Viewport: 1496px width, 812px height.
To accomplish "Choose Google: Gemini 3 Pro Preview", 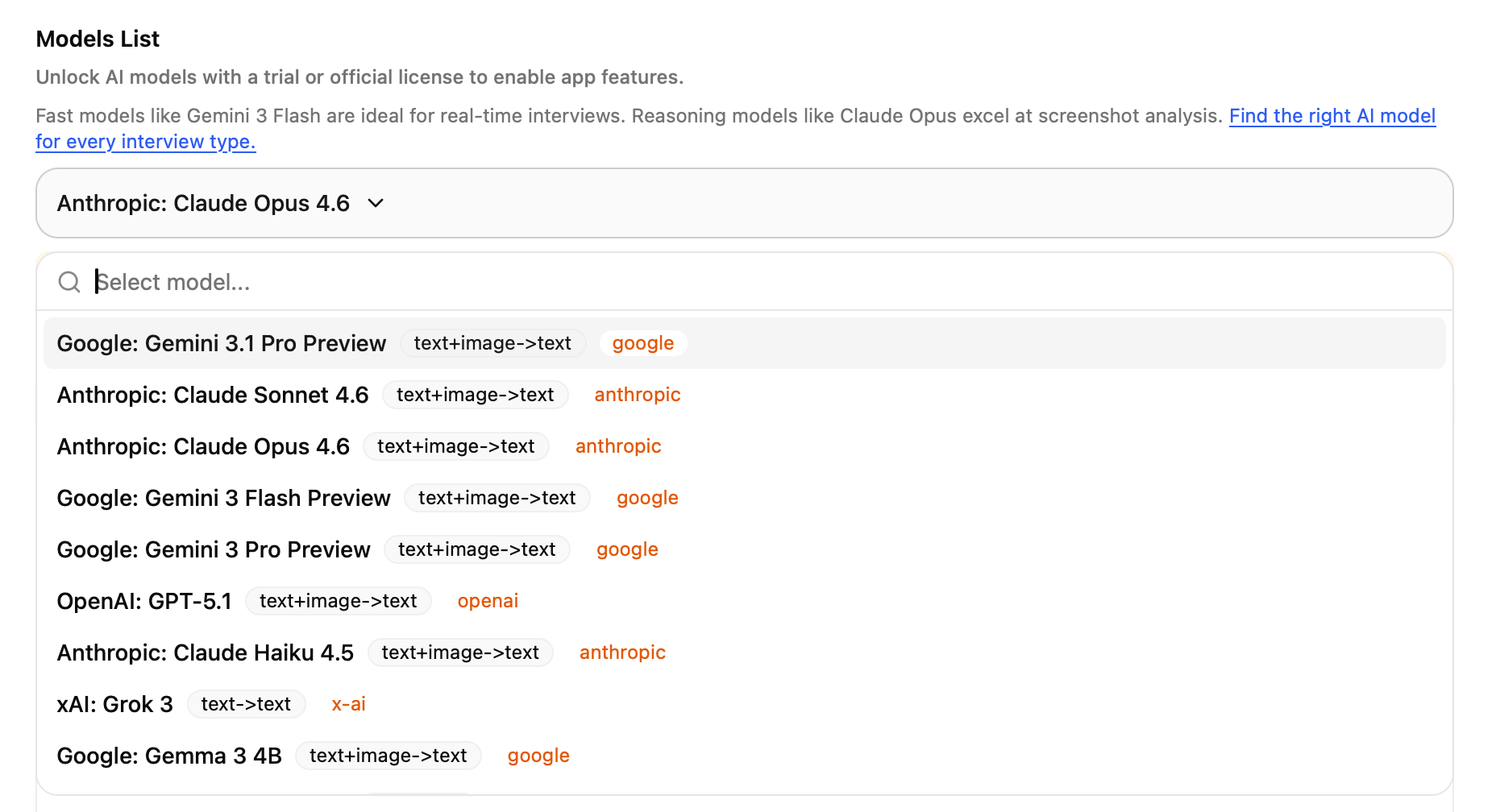I will (214, 549).
